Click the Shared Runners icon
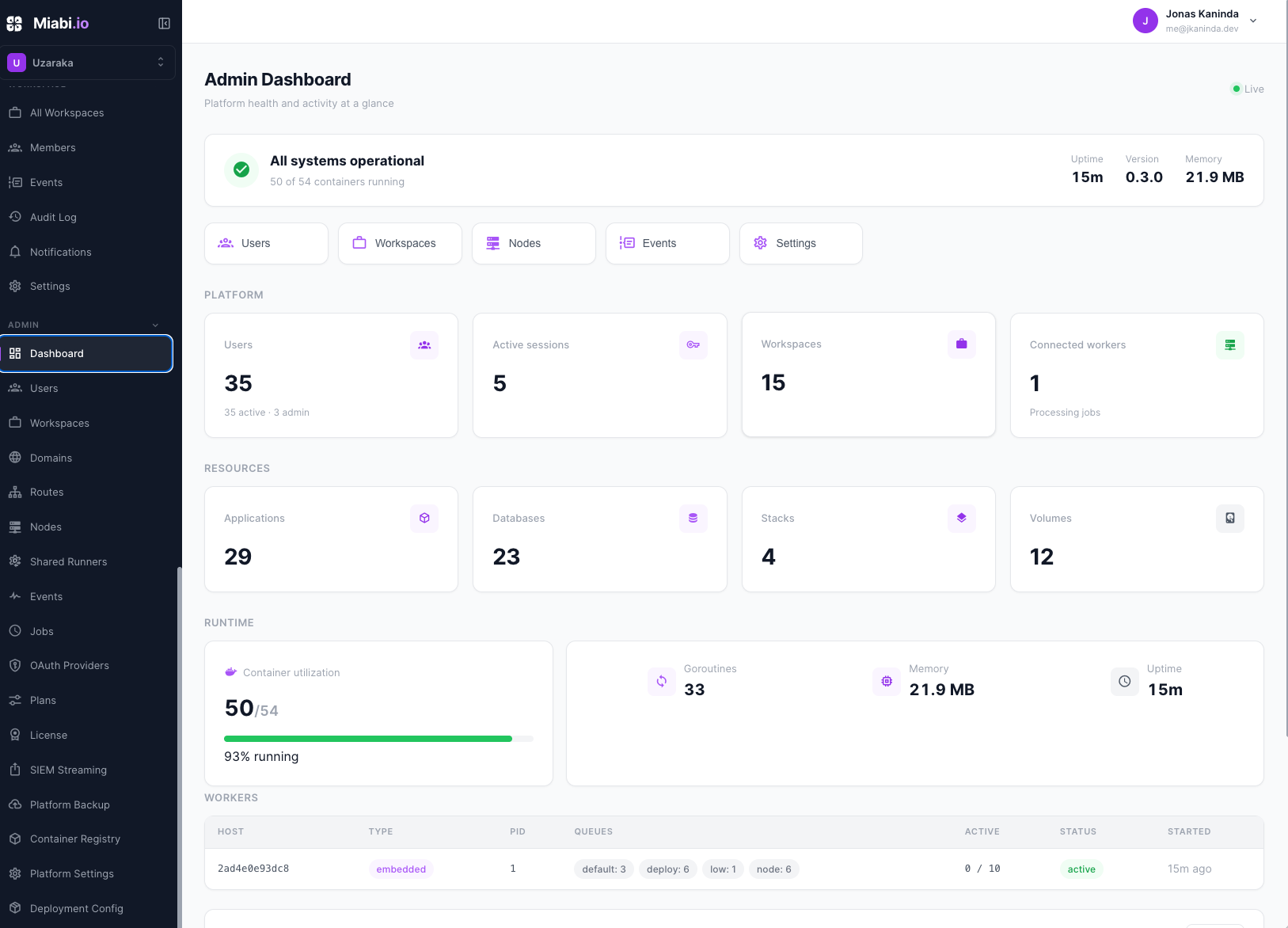This screenshot has width=1288, height=928. (x=15, y=561)
